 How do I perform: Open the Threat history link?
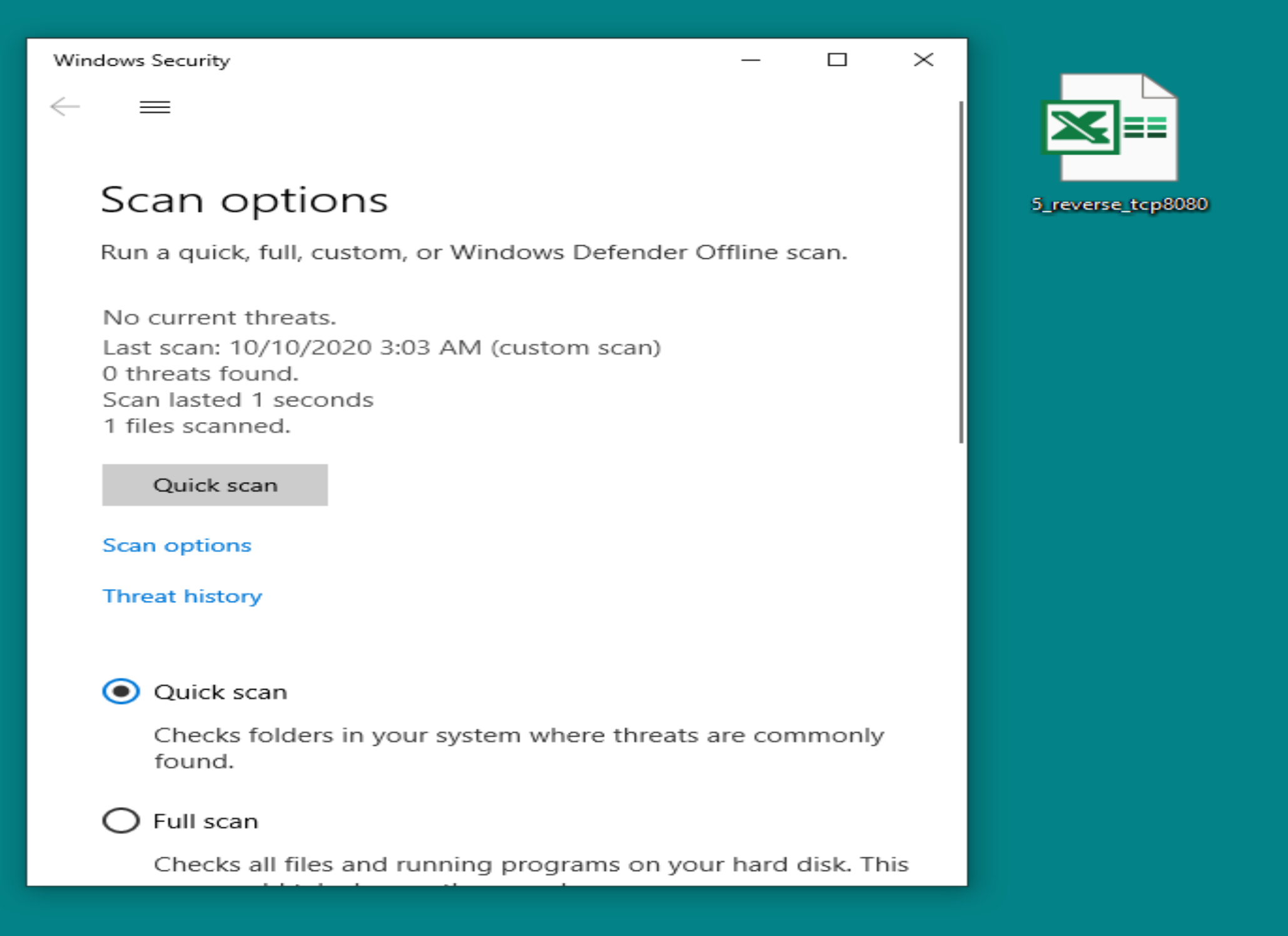pos(182,596)
